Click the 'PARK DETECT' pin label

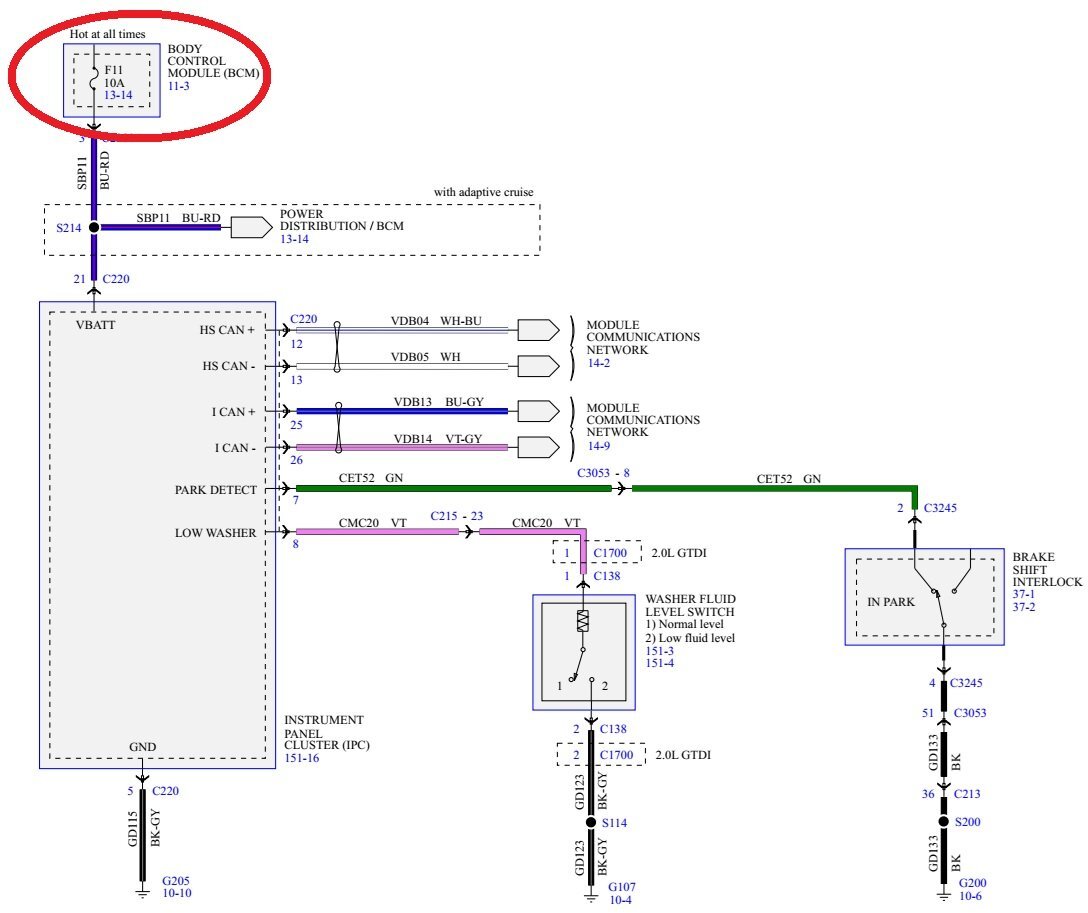pyautogui.click(x=215, y=490)
